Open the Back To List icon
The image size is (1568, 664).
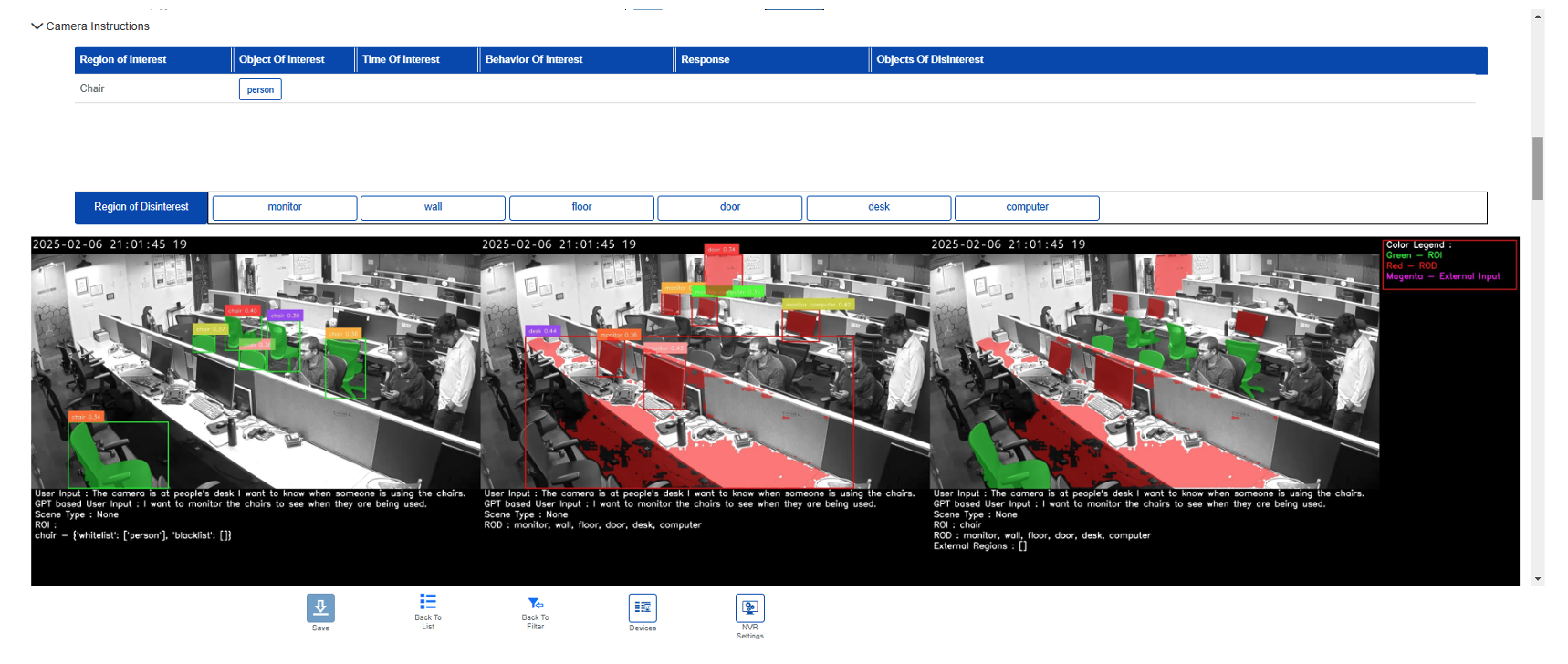(428, 602)
